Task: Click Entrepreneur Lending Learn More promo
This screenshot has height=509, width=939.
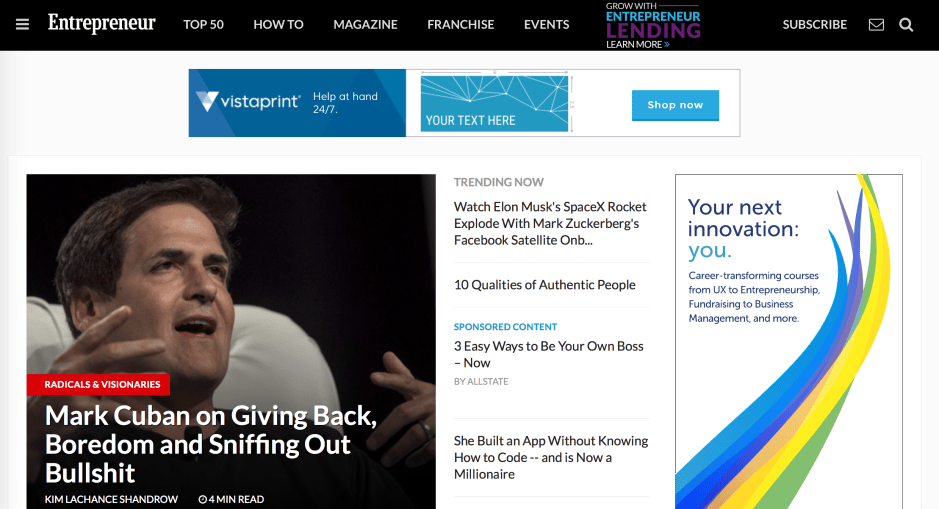Action: point(653,25)
